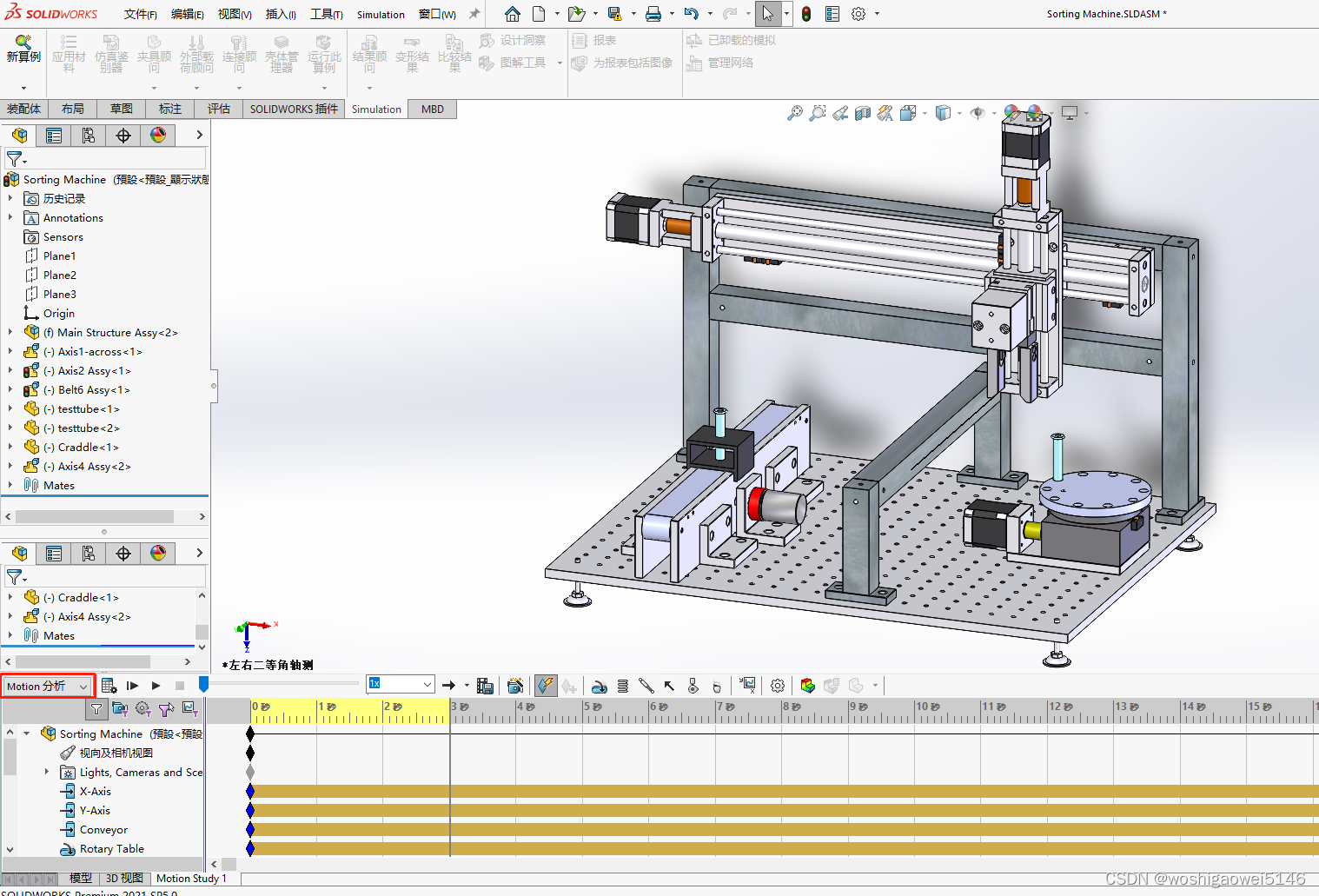
Task: Save the animation using the film icon
Action: pyautogui.click(x=485, y=686)
